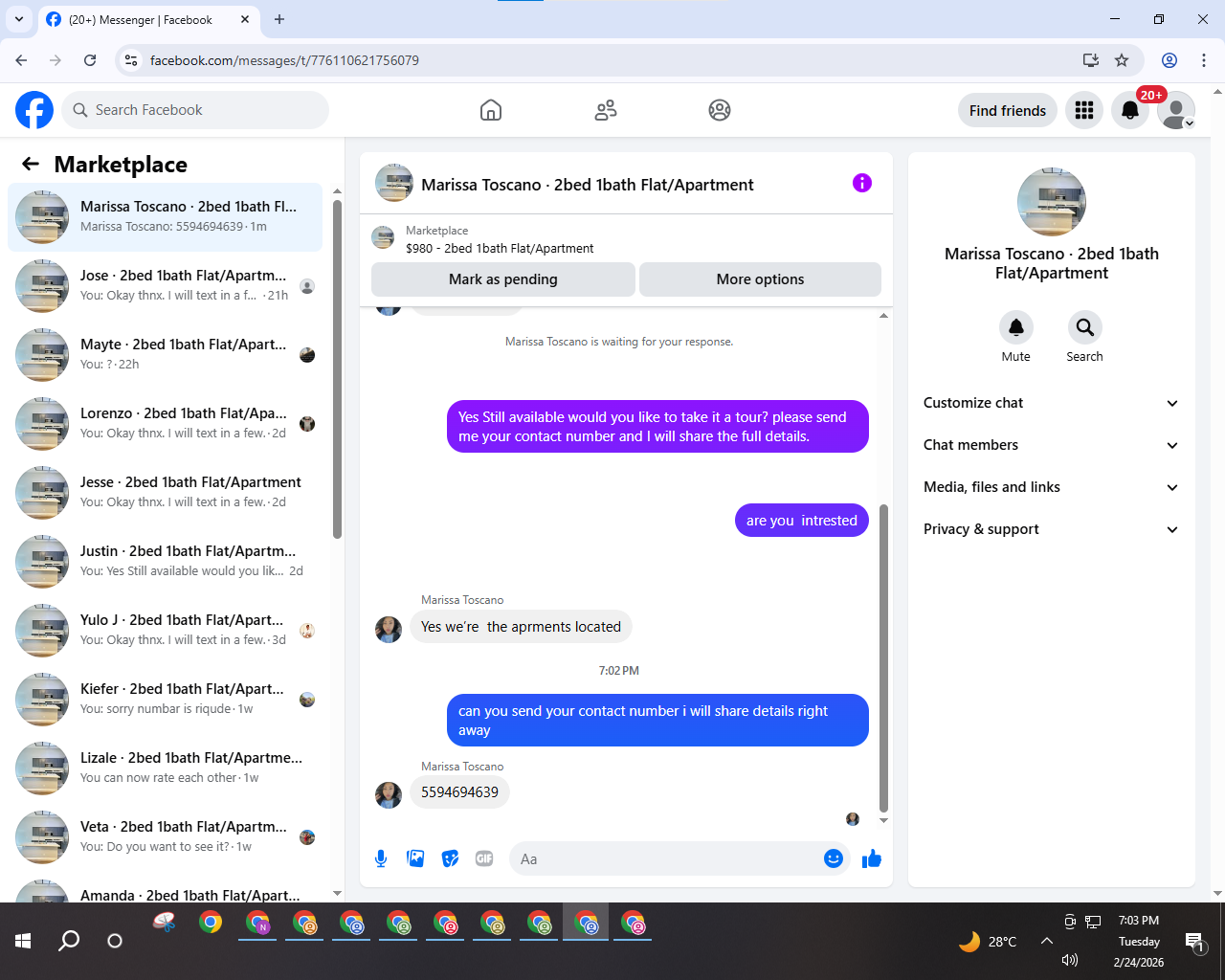The height and width of the screenshot is (980, 1225).
Task: Click the 'are you intrested' message bubble
Action: point(802,521)
